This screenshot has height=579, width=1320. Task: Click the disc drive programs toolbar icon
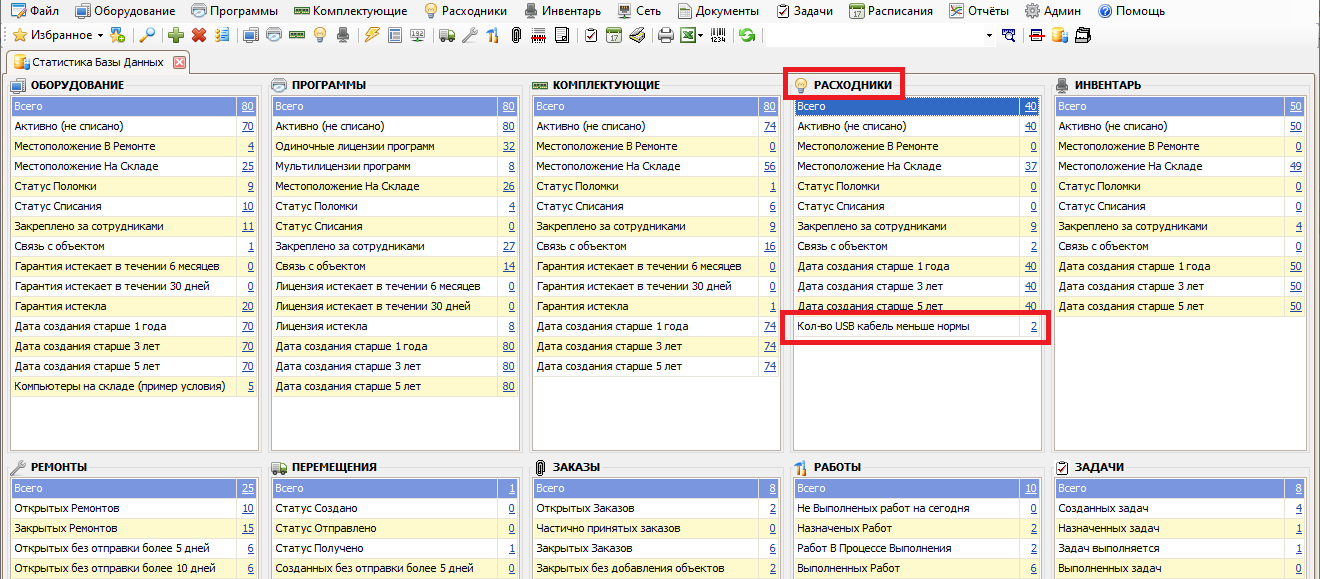point(273,35)
